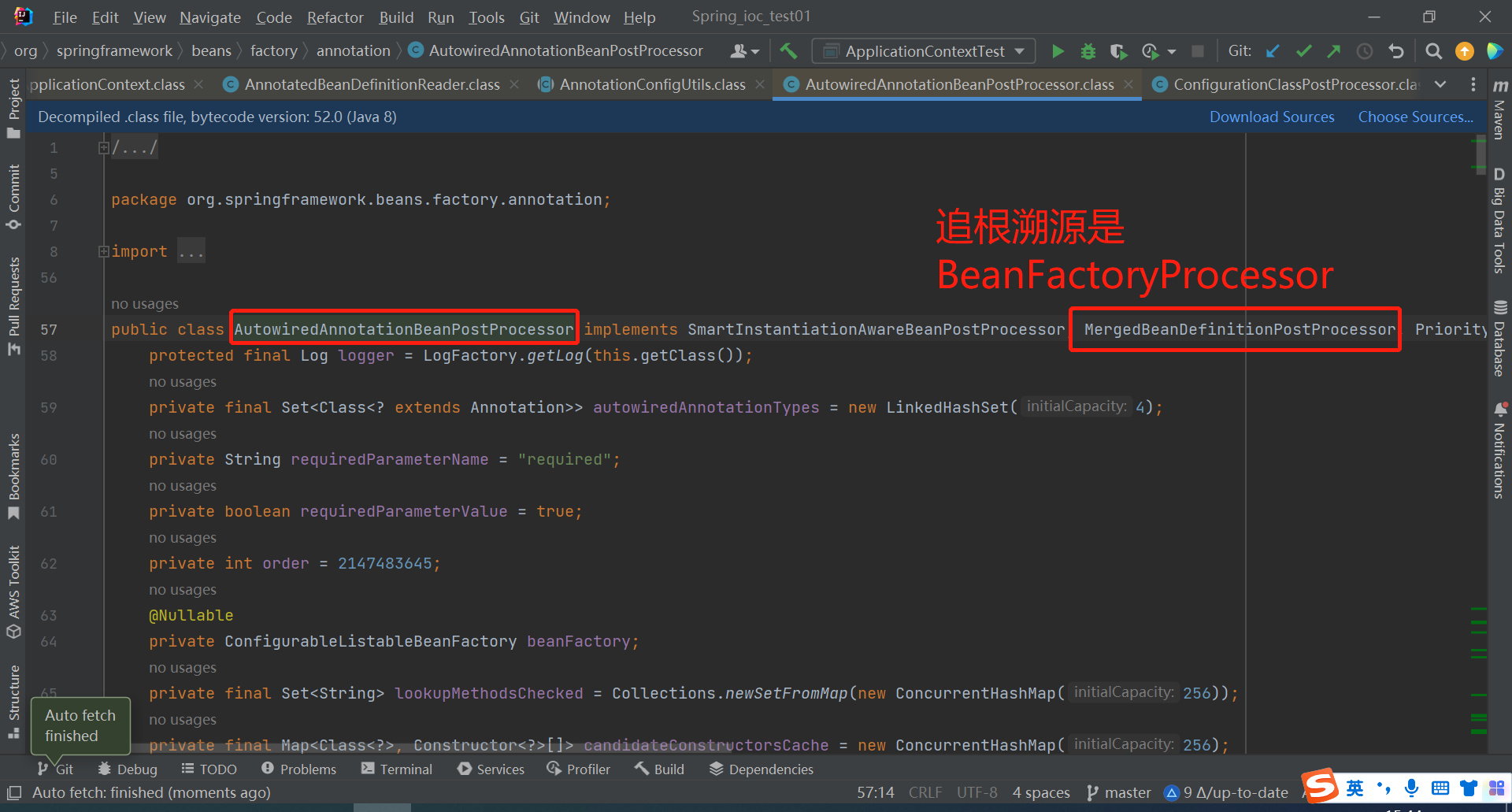
Task: Show hidden editor tabs chevron
Action: (x=1440, y=84)
